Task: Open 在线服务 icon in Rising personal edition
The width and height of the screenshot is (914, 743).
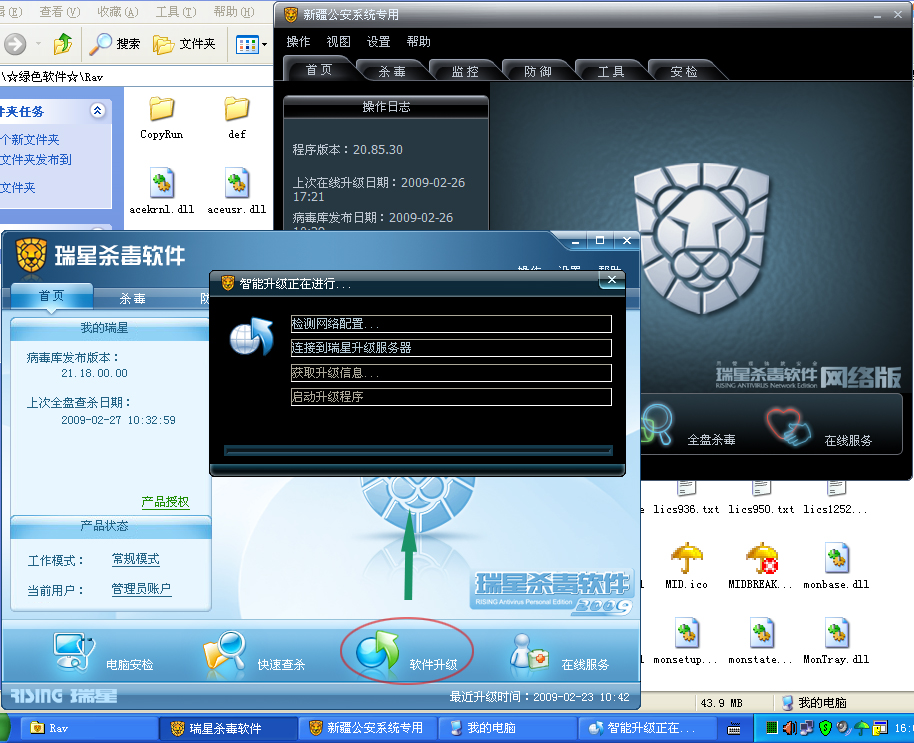Action: coord(529,652)
